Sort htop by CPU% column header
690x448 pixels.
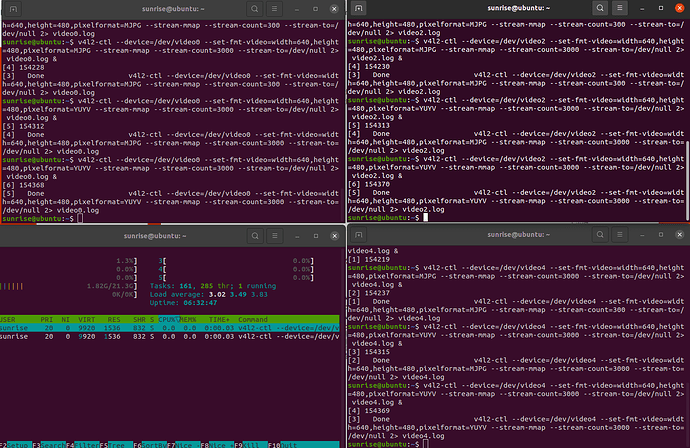169,319
